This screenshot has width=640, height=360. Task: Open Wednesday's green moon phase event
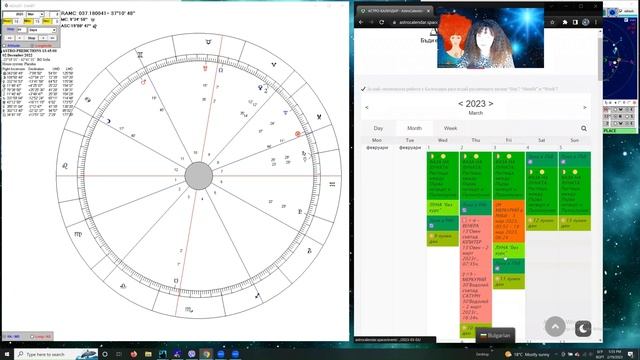[x=442, y=176]
